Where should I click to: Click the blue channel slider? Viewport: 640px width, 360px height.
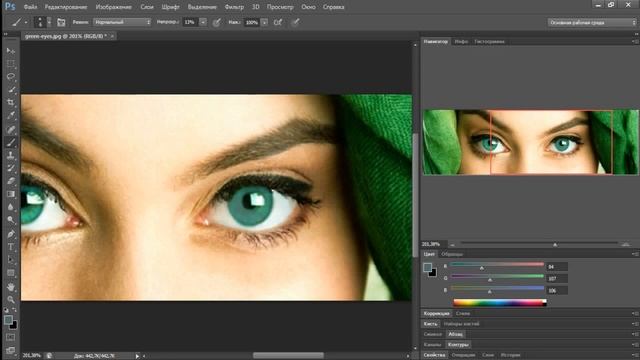point(497,289)
